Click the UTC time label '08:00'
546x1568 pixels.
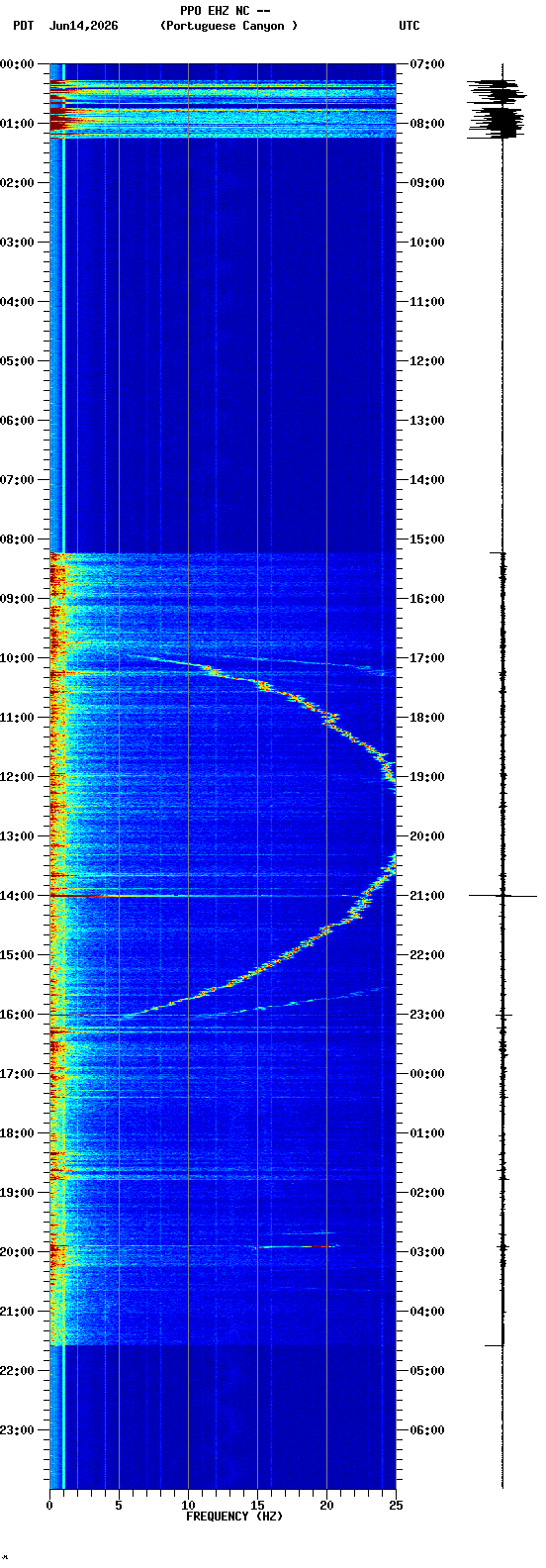pos(427,124)
